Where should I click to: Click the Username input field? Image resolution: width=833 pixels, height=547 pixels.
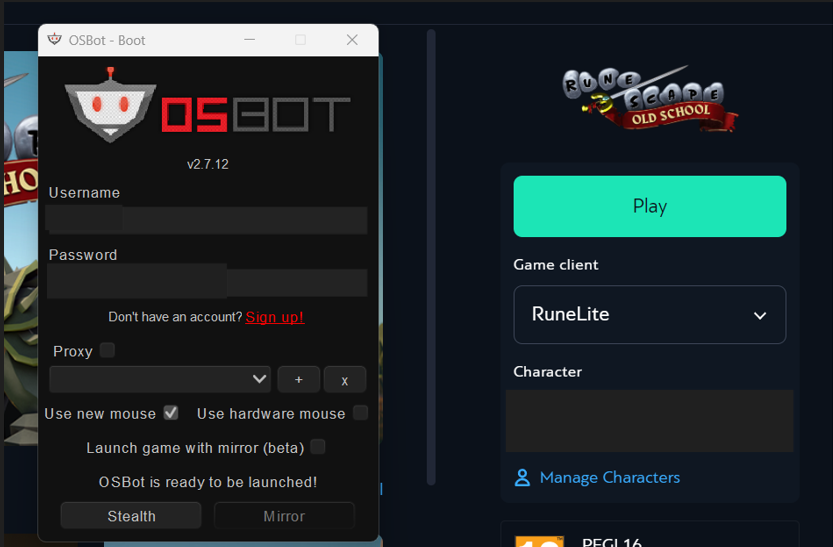[x=207, y=220]
